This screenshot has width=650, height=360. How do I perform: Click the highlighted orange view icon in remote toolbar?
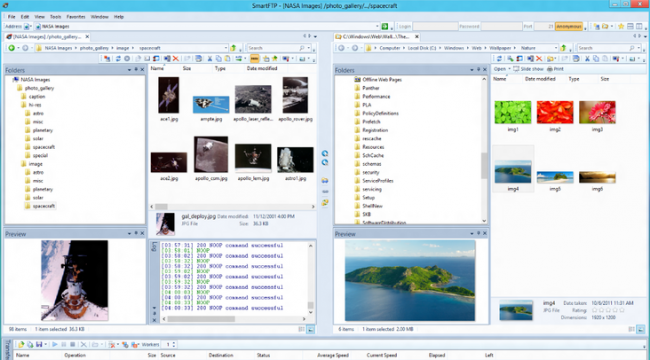[254, 59]
